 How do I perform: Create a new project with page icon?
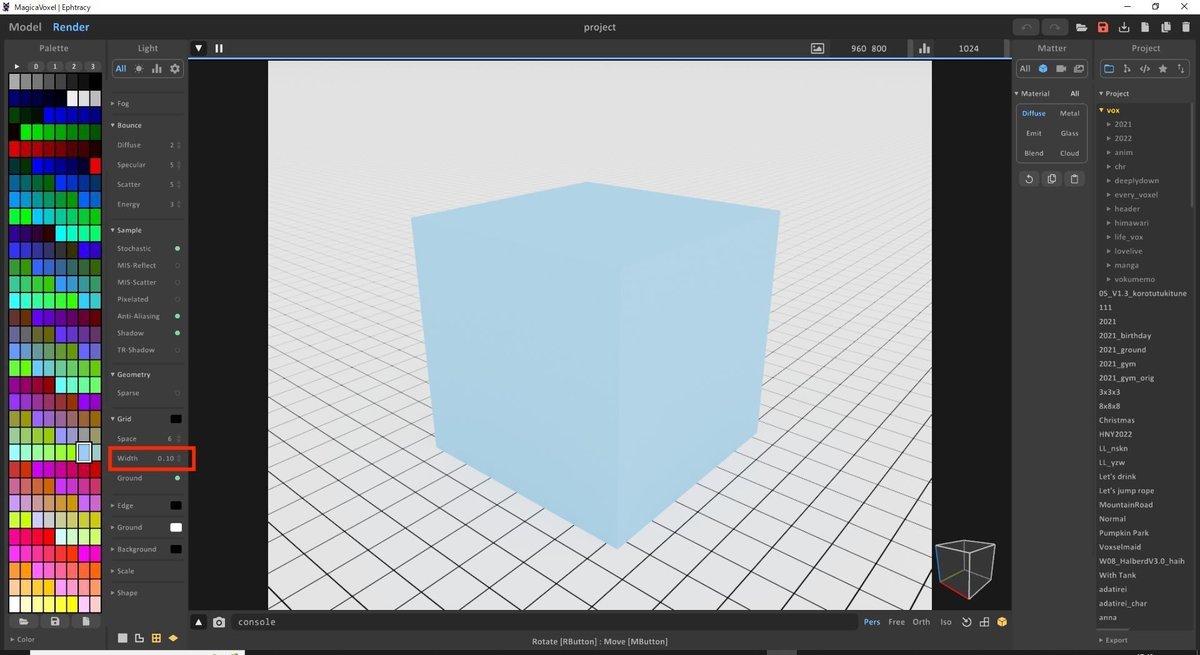click(x=1144, y=27)
